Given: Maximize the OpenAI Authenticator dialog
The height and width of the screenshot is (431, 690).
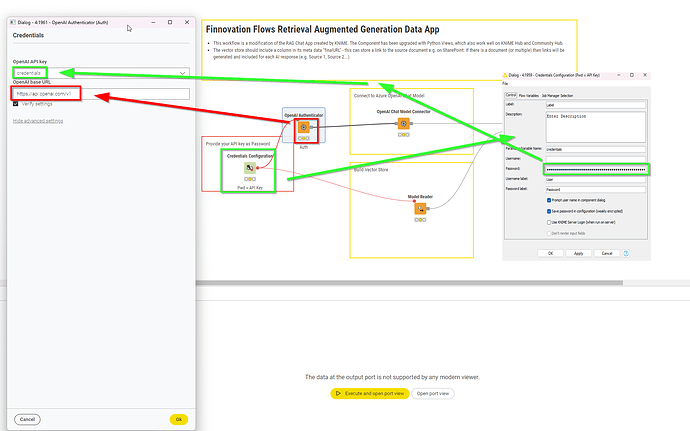Looking at the screenshot, I should point(170,22).
